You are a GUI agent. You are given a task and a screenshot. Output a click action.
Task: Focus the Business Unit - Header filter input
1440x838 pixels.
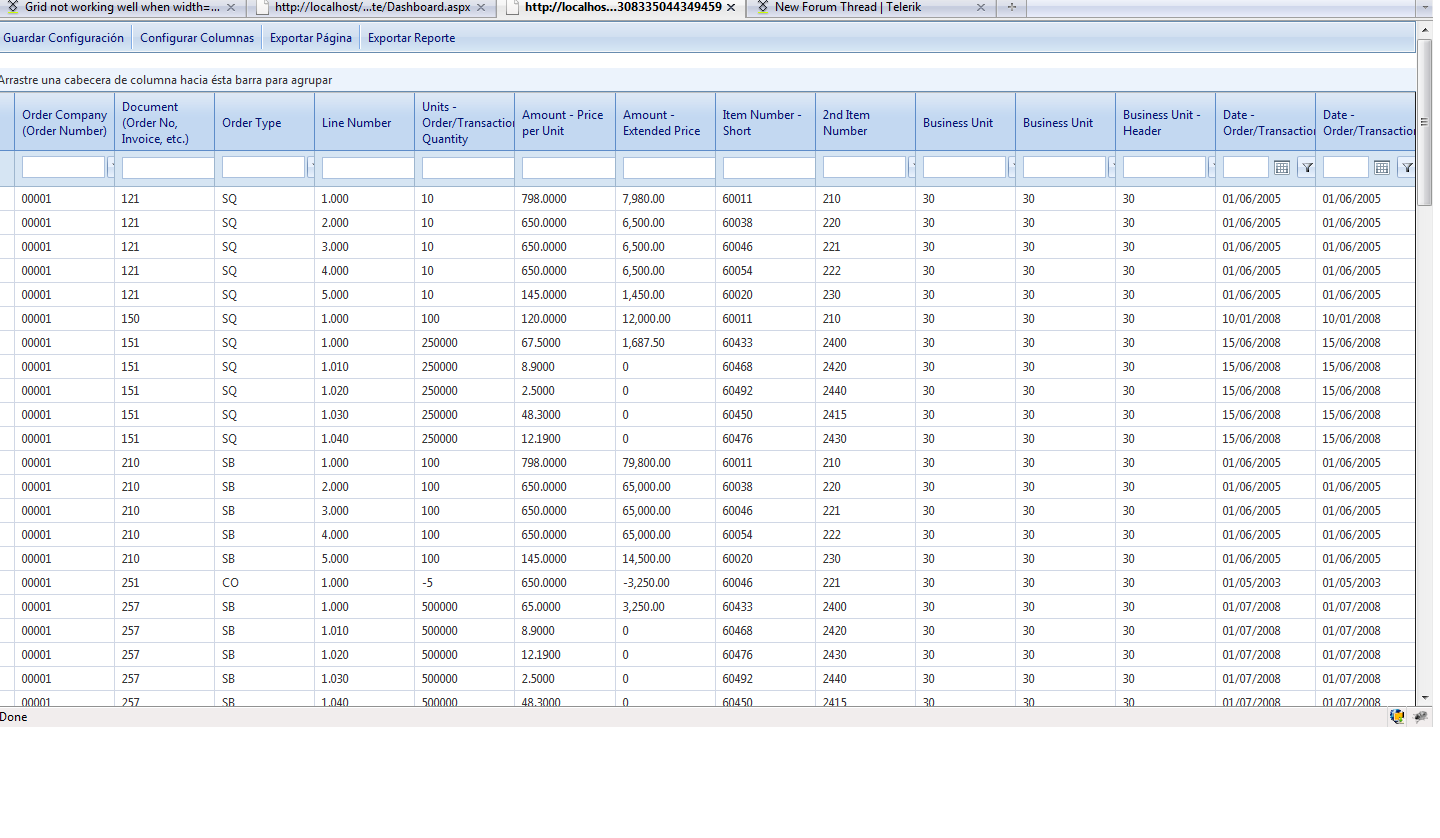pos(1164,167)
